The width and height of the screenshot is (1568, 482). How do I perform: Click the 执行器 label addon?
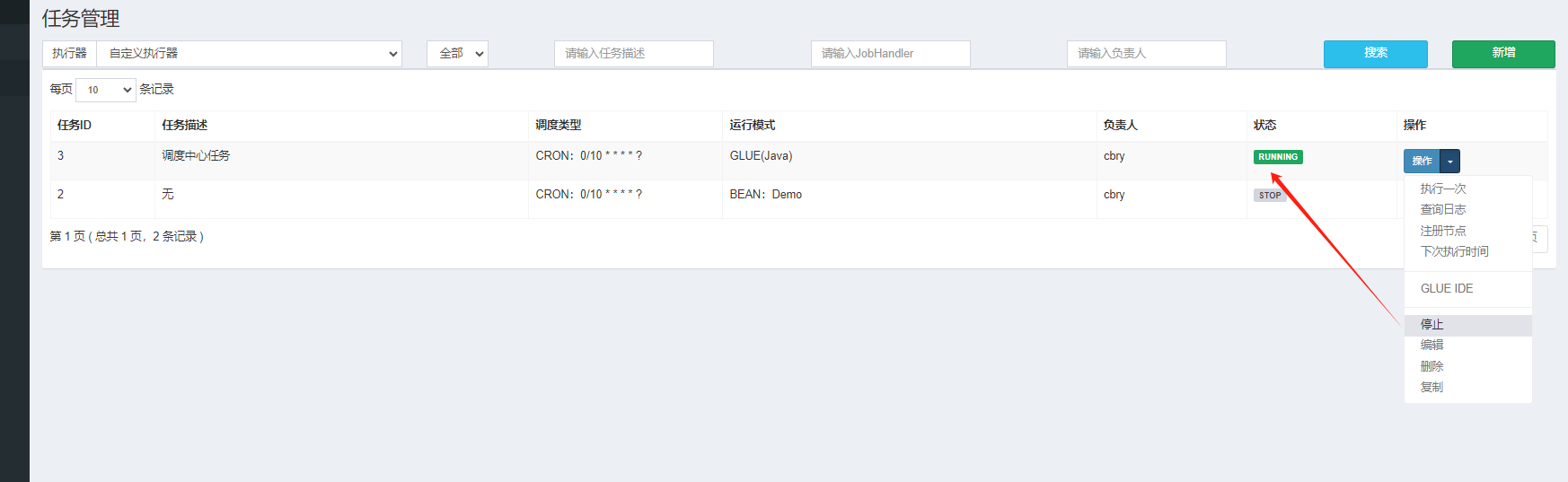(69, 54)
